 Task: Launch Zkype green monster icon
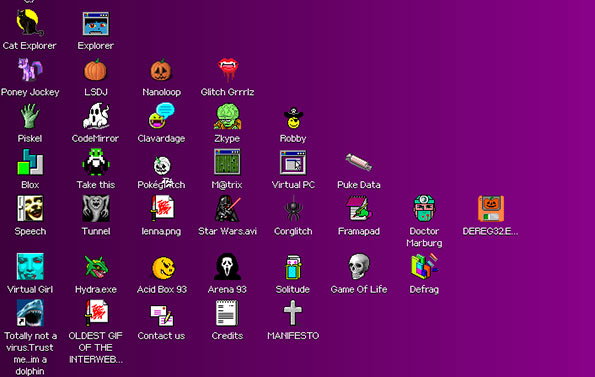(x=227, y=116)
